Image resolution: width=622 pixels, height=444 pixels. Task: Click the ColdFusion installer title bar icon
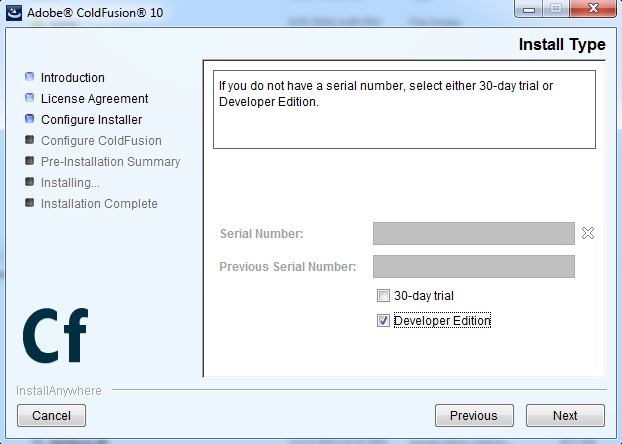(14, 14)
